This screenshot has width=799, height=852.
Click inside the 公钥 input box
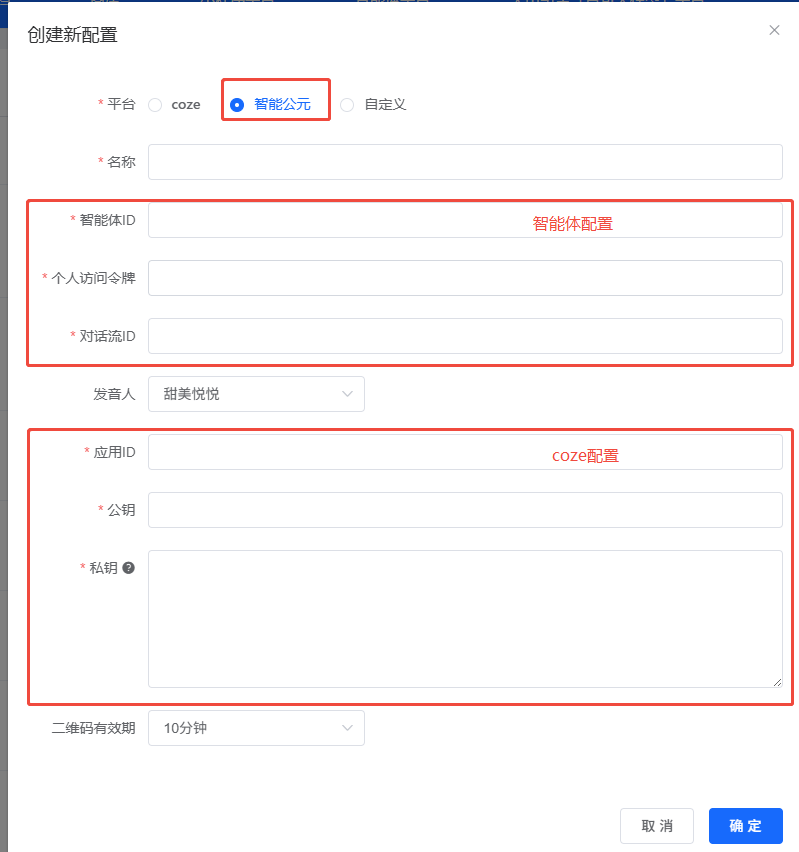click(x=465, y=510)
